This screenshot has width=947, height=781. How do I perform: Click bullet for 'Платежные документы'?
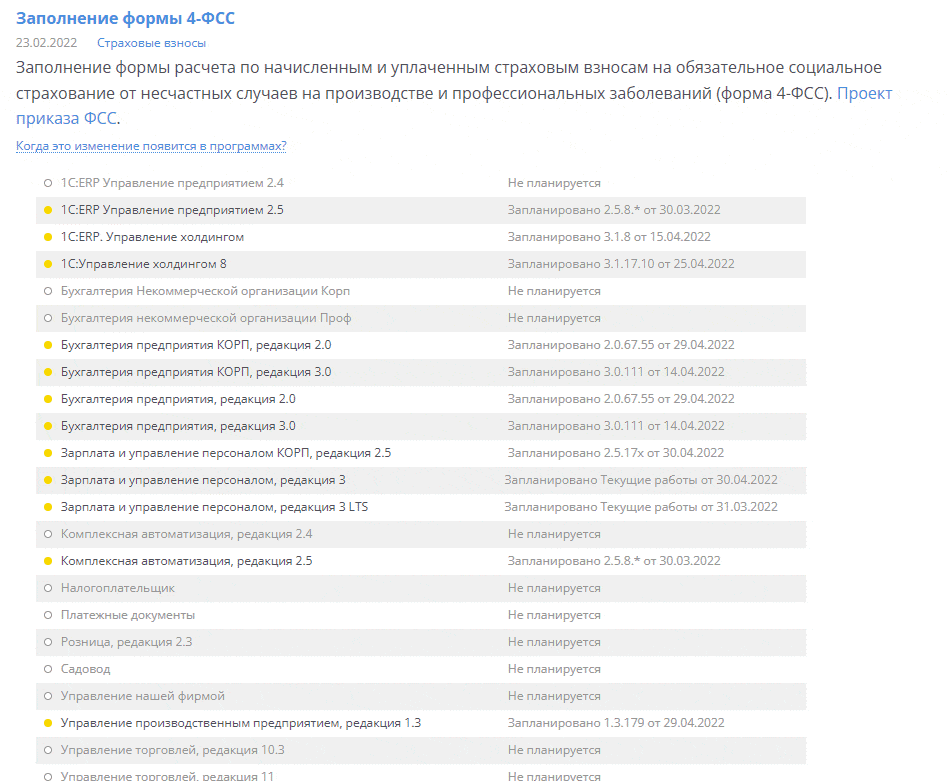point(48,615)
